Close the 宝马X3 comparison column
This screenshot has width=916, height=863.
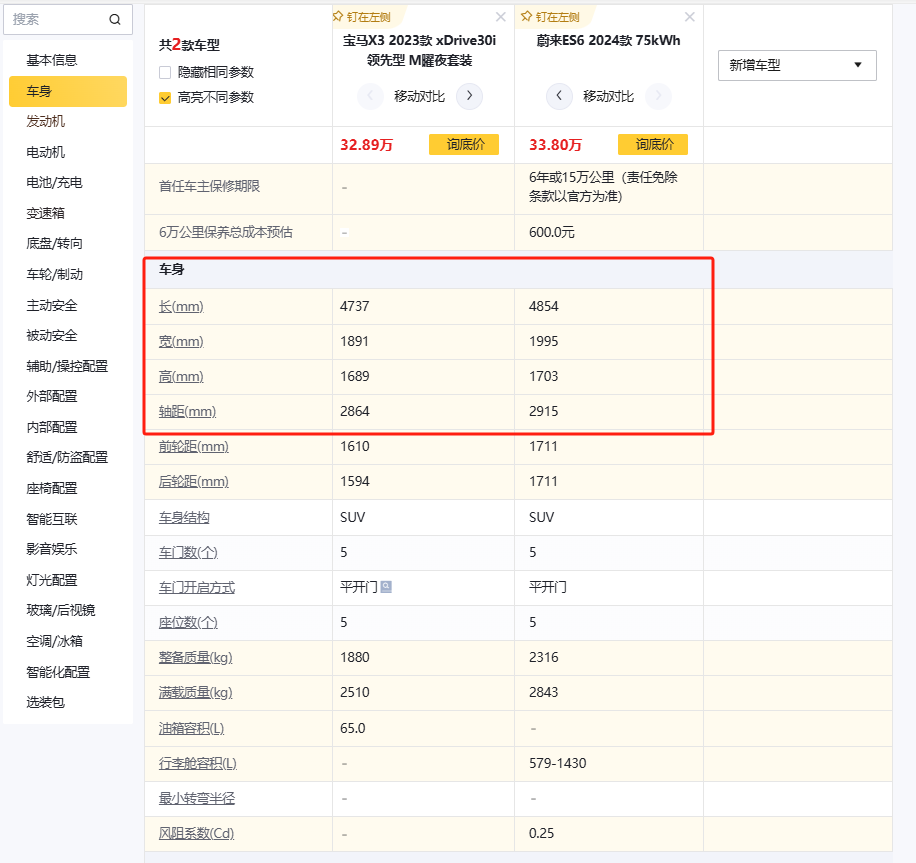pyautogui.click(x=501, y=17)
